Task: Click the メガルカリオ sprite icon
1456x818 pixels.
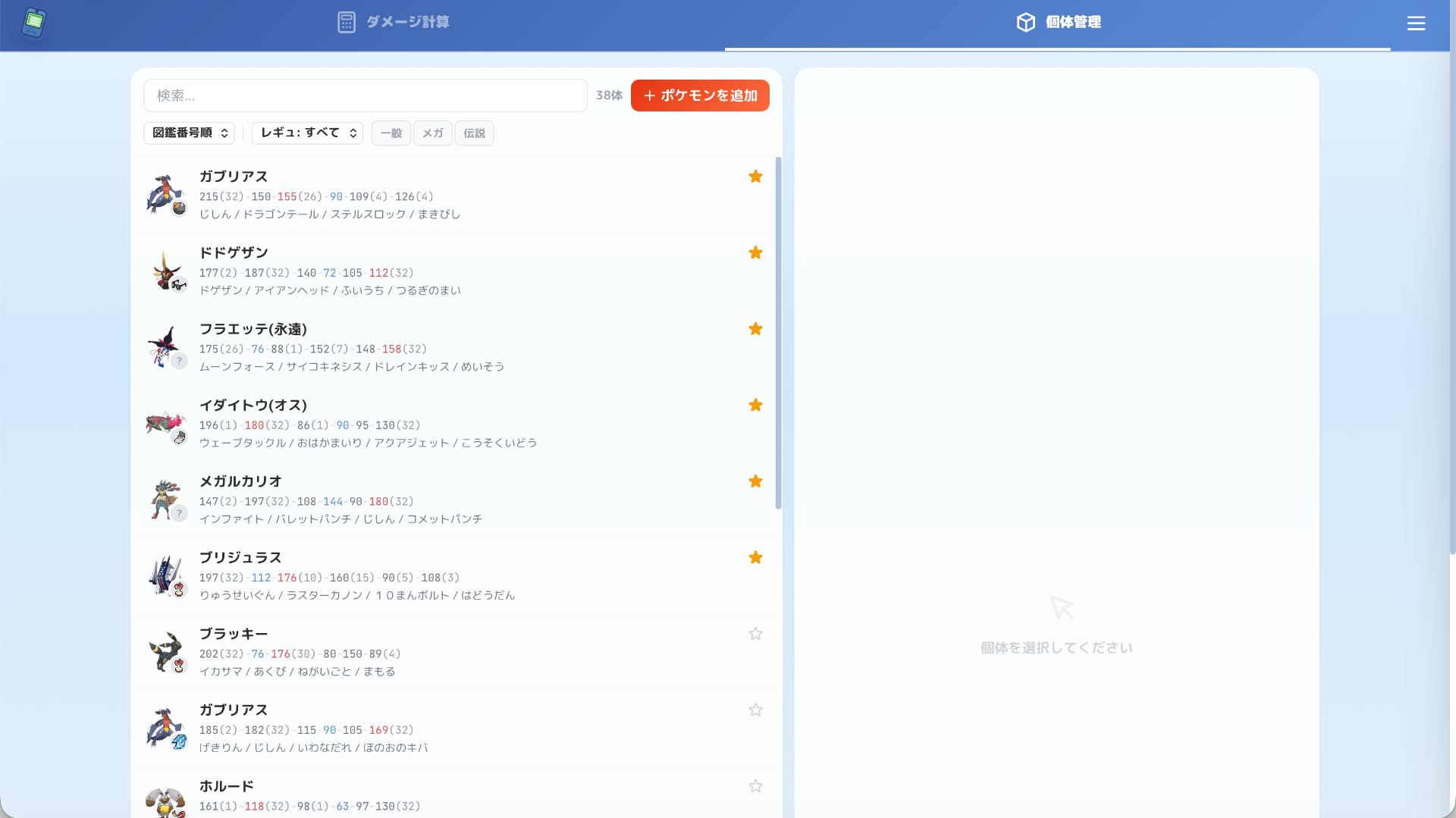Action: pyautogui.click(x=165, y=499)
